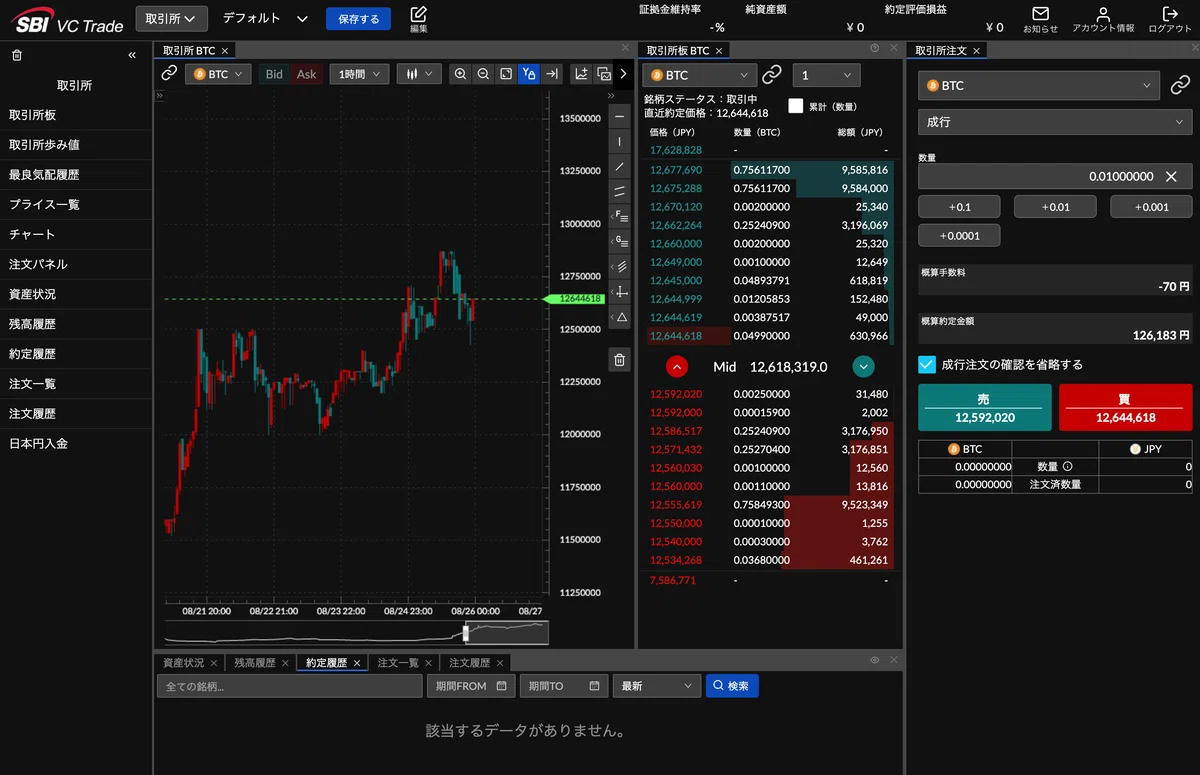
Task: Open the 最新 sort dropdown
Action: pyautogui.click(x=657, y=686)
